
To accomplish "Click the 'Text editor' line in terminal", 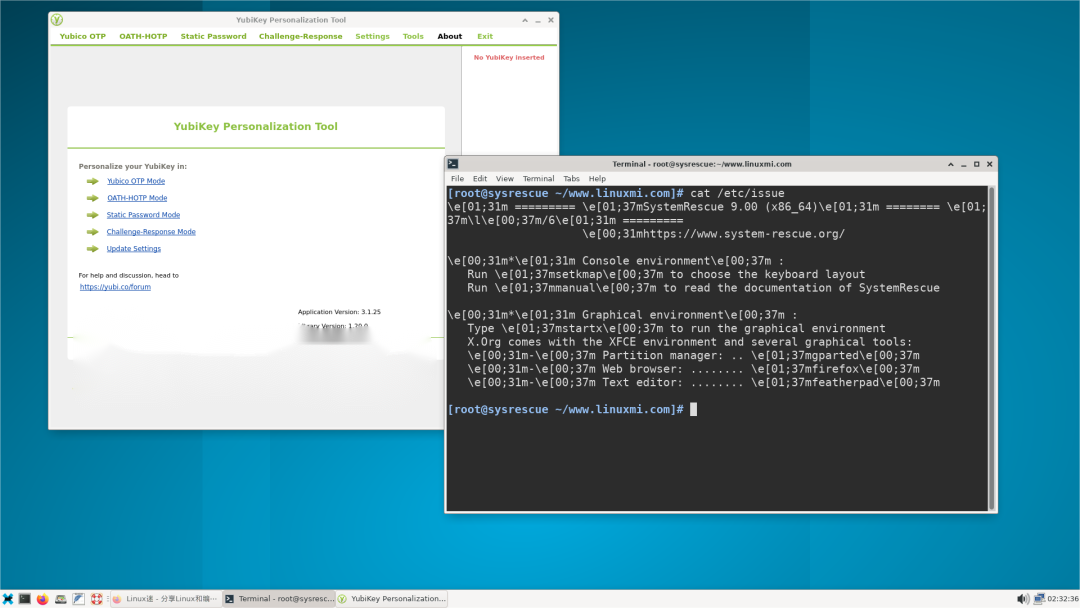I will pos(704,383).
